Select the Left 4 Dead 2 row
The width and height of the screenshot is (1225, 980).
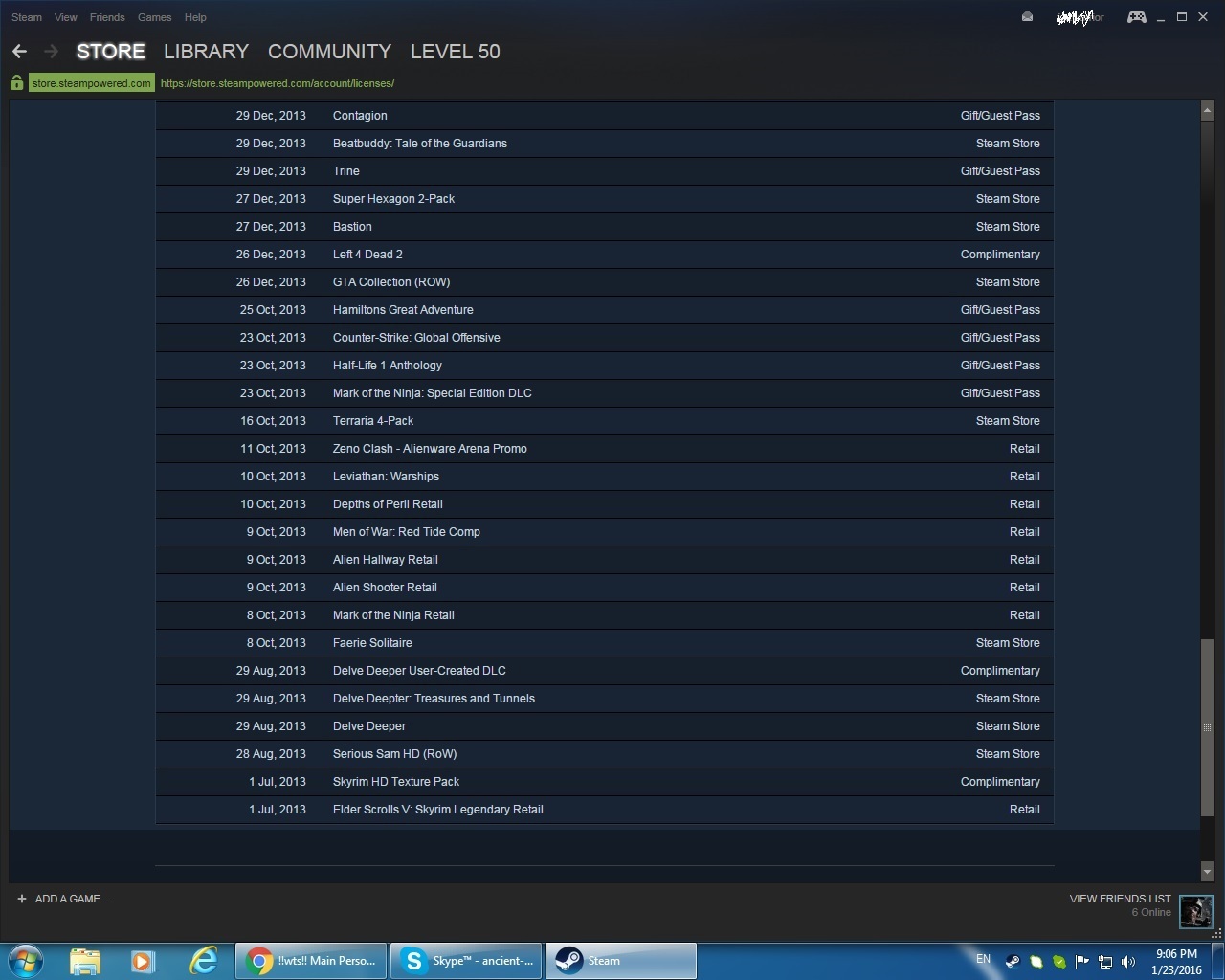(604, 255)
